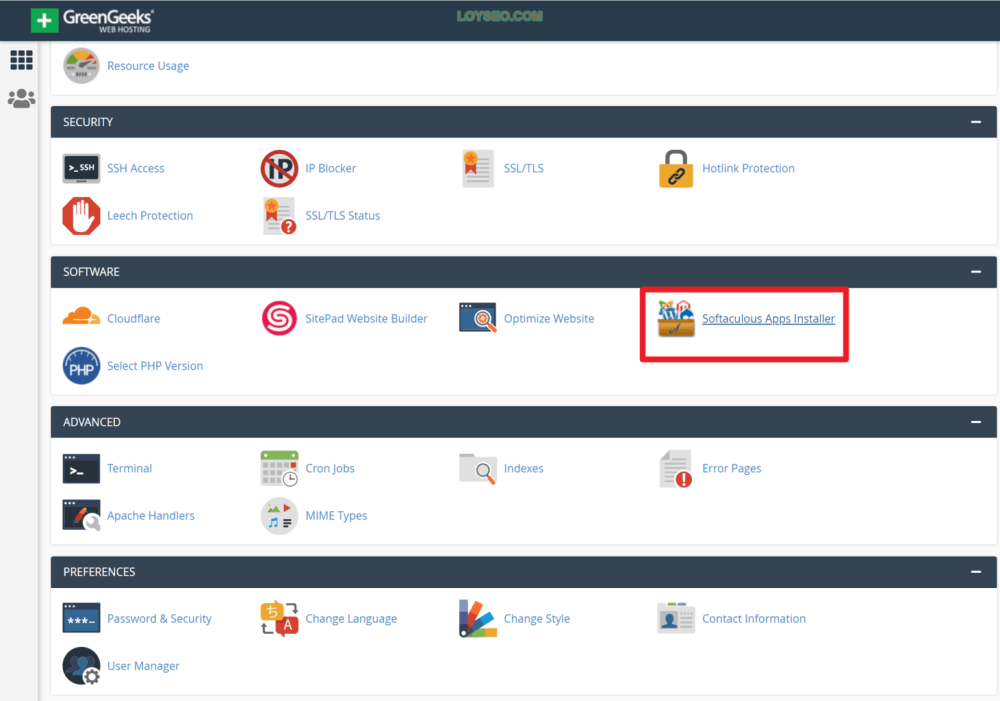Open the SSL/TLS certificate icon

point(478,168)
